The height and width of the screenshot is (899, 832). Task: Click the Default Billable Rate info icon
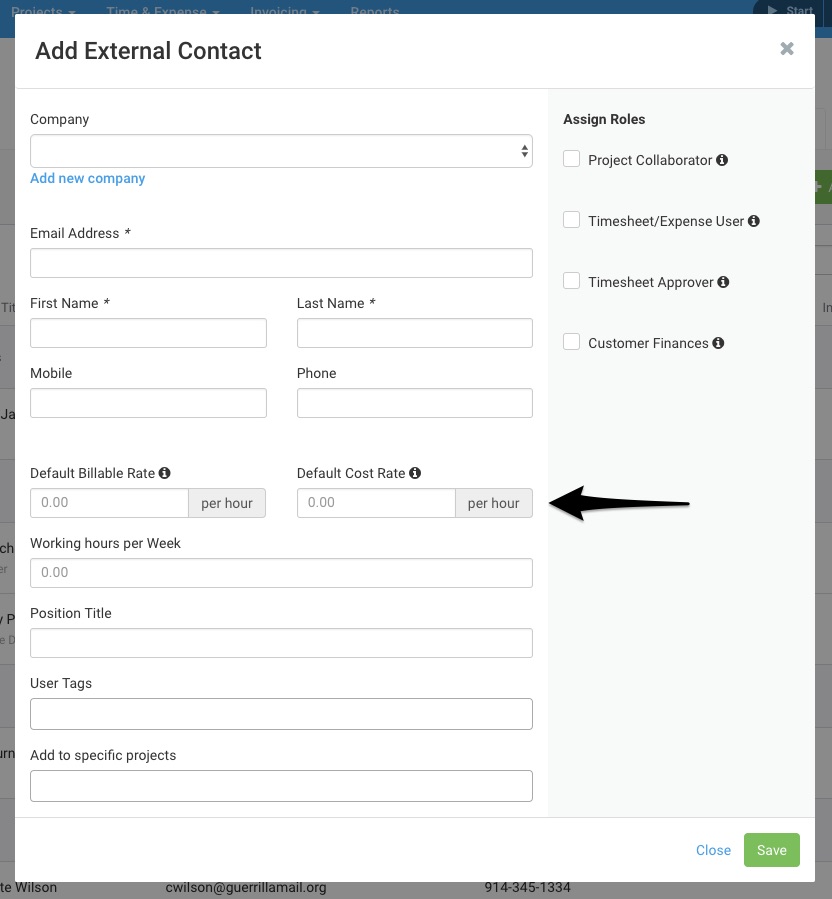tap(163, 473)
